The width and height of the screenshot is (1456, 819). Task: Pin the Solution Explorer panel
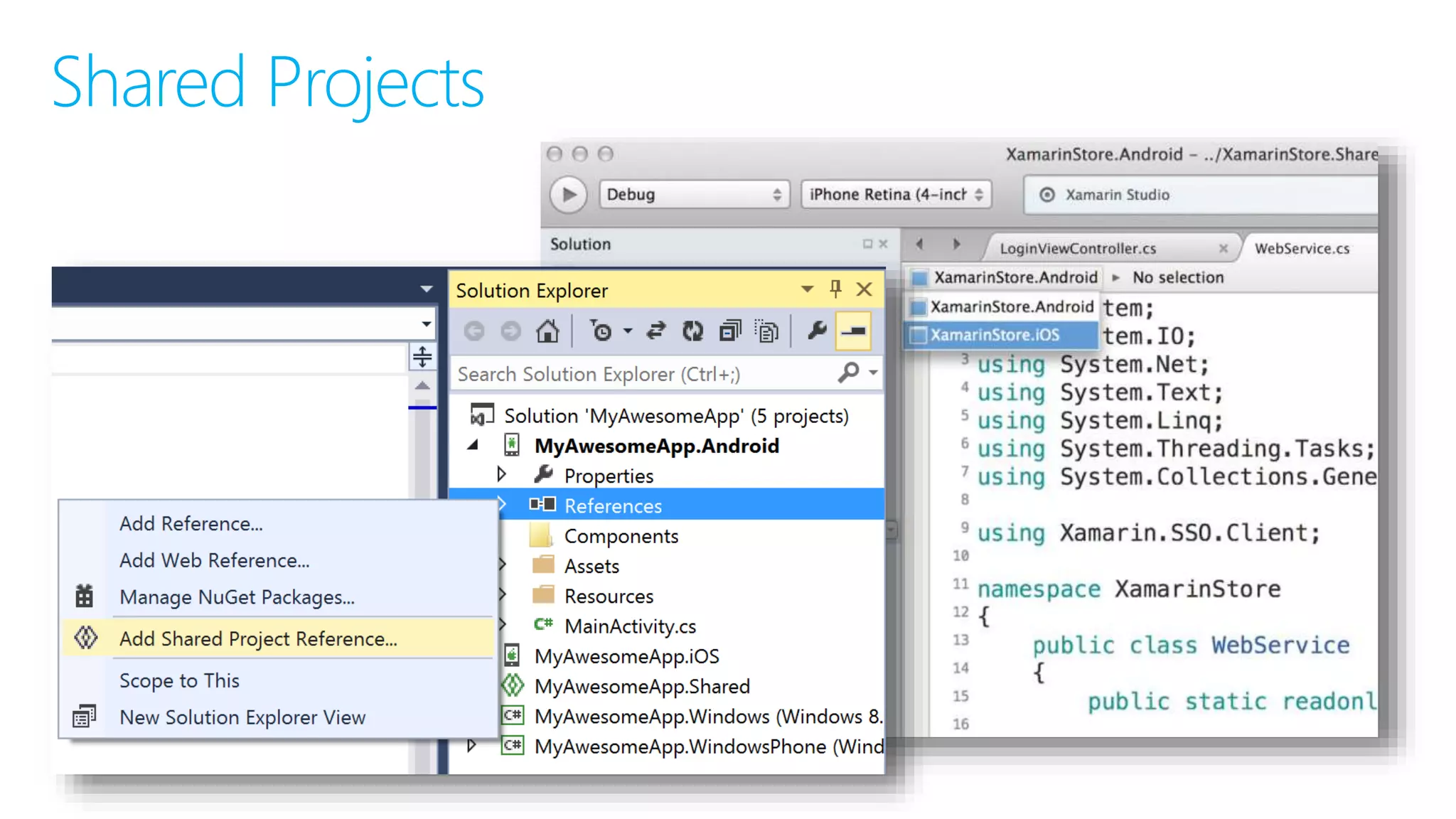(835, 289)
